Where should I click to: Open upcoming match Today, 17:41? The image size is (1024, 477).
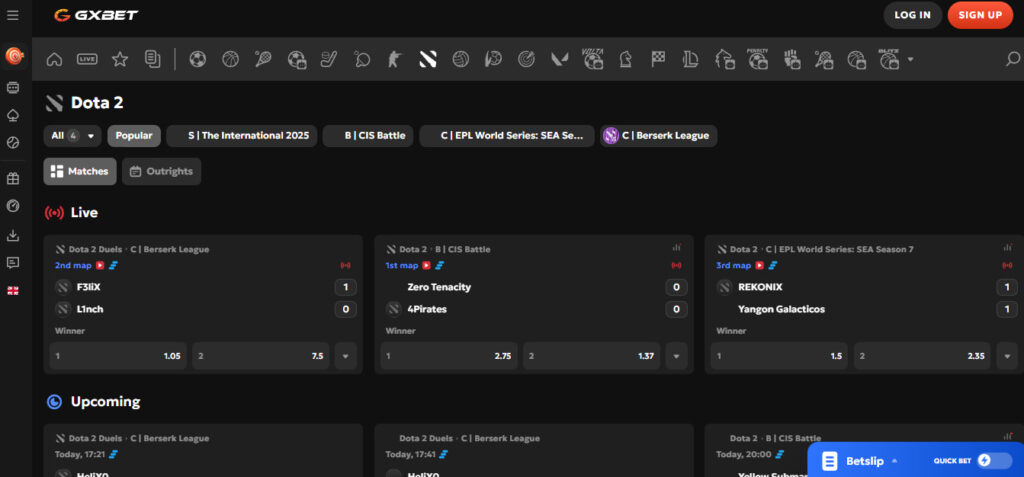[x=534, y=450]
